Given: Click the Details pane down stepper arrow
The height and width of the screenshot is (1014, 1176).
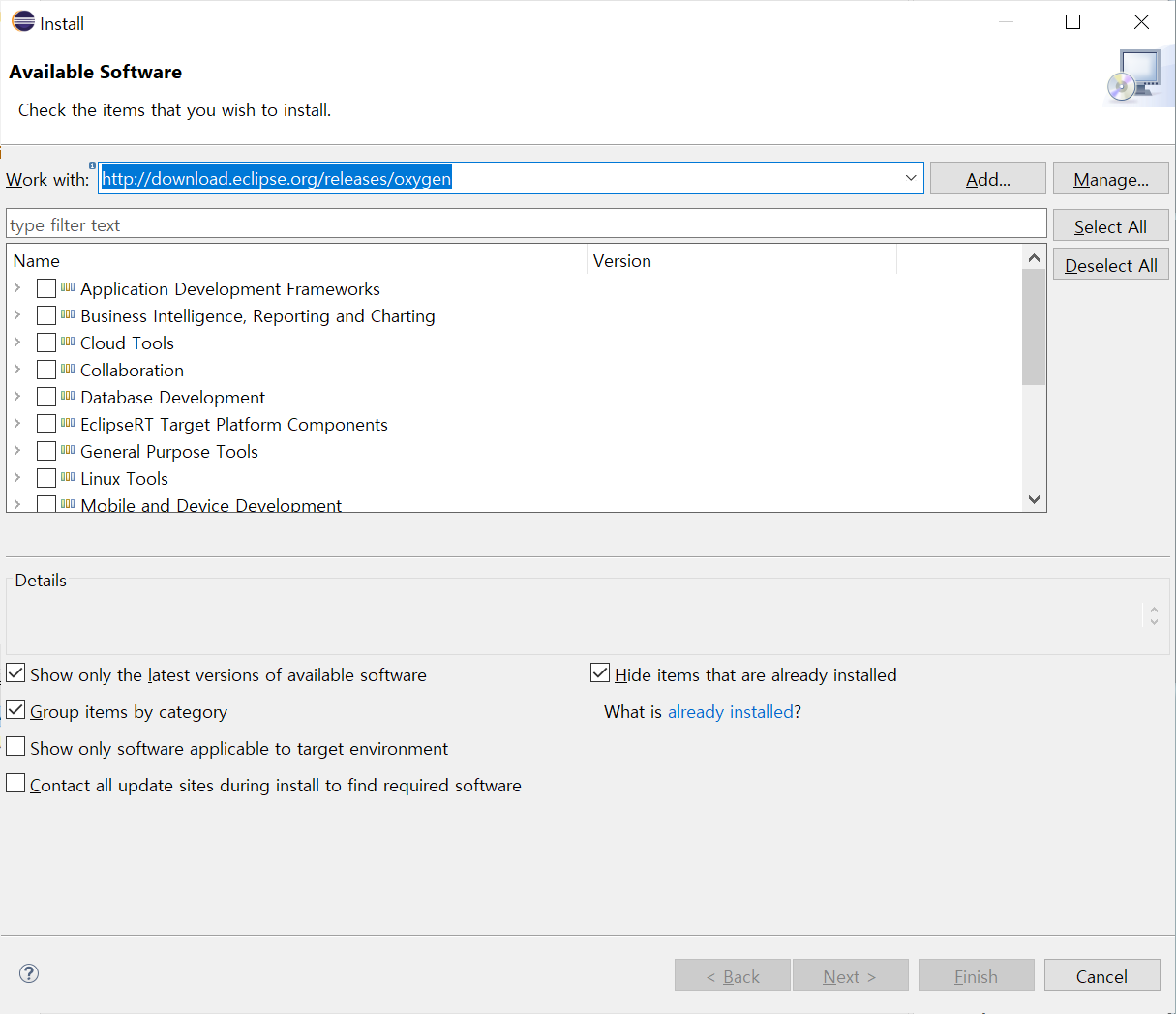Looking at the screenshot, I should (1154, 622).
